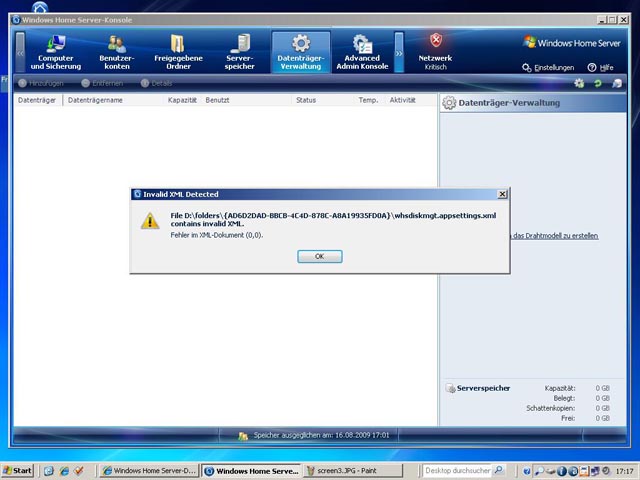The width and height of the screenshot is (640, 480).
Task: Open the Advanced Admin Konsole tab
Action: pos(362,52)
